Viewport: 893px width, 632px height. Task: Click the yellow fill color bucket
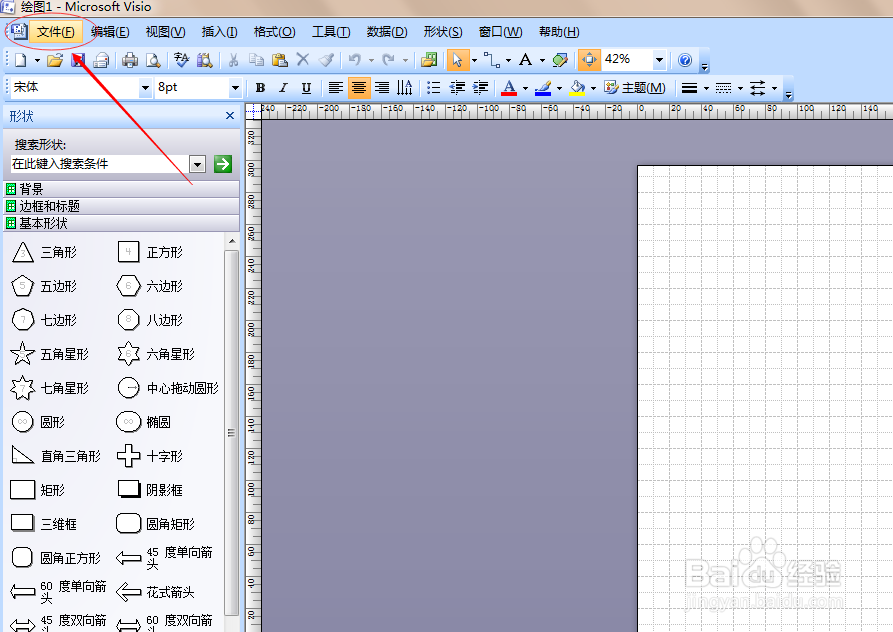577,88
